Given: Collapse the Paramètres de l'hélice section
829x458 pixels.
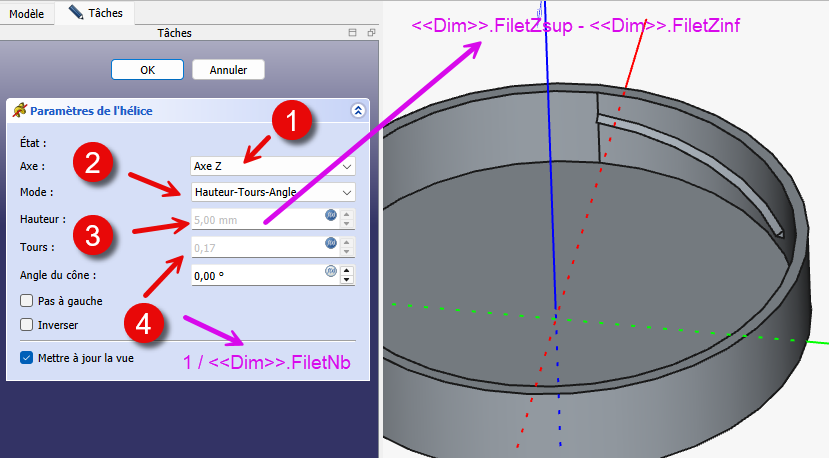Looking at the screenshot, I should (357, 111).
